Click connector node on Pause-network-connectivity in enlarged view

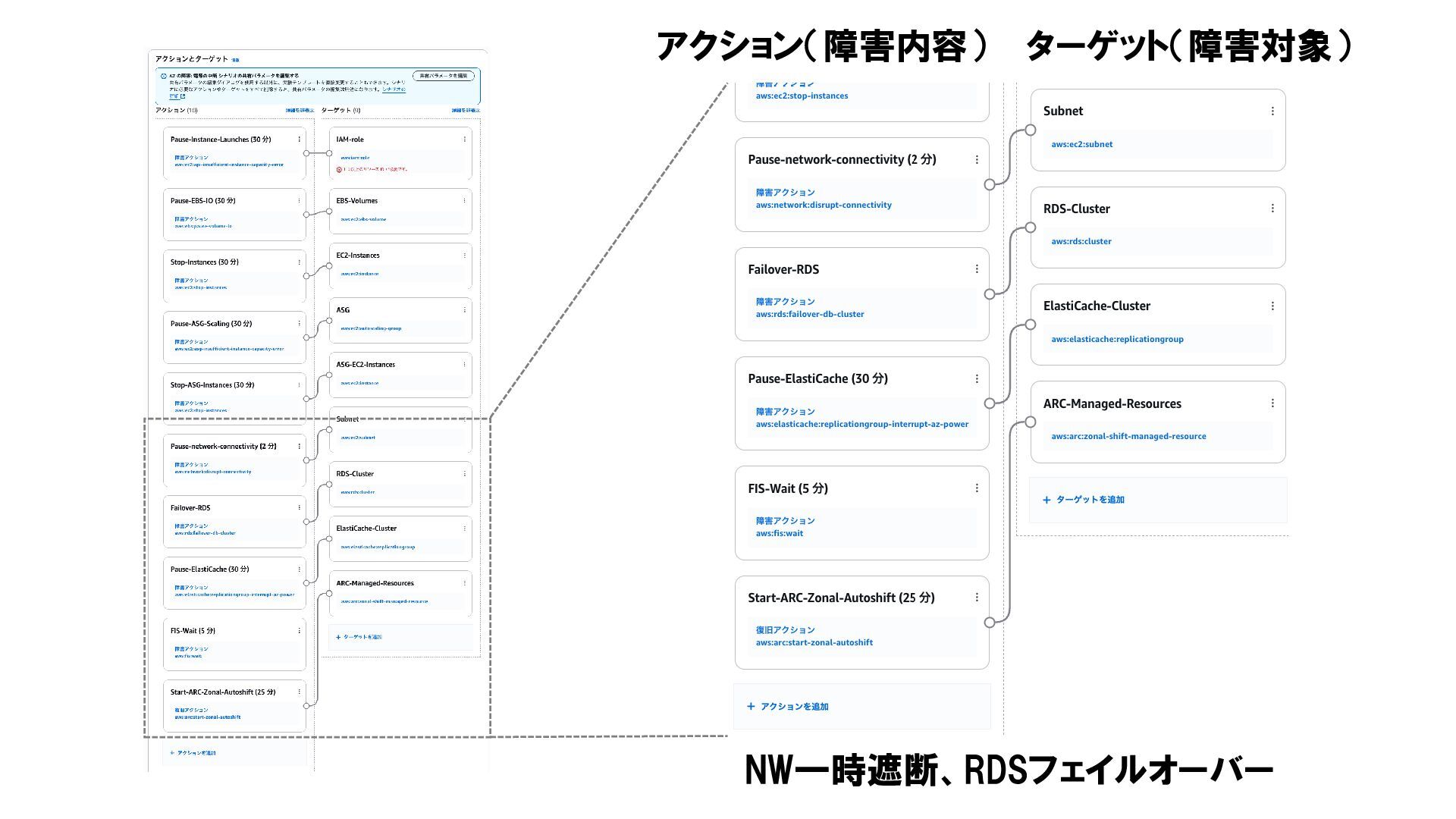(990, 184)
